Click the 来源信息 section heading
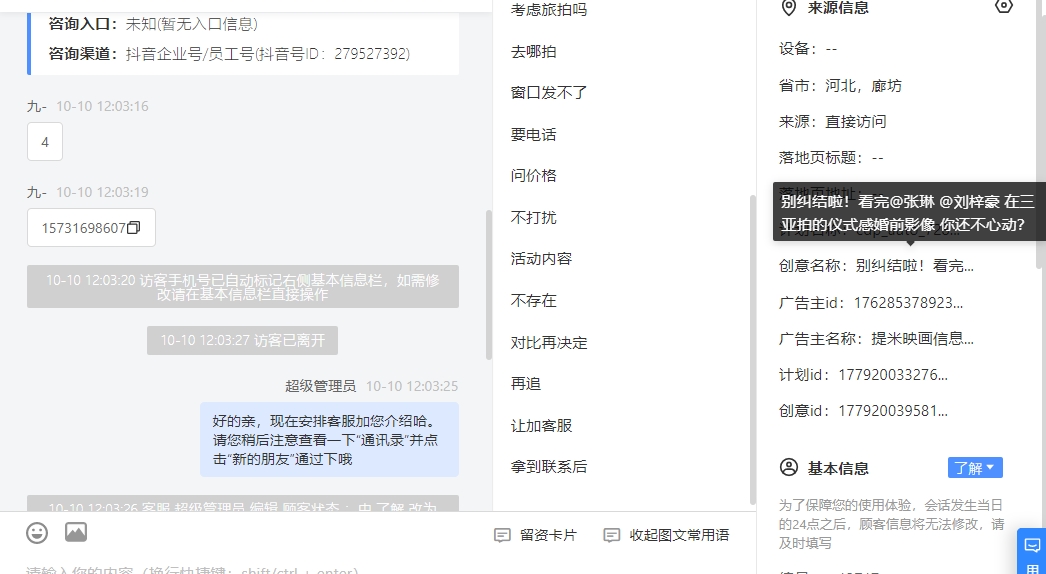 click(x=838, y=8)
